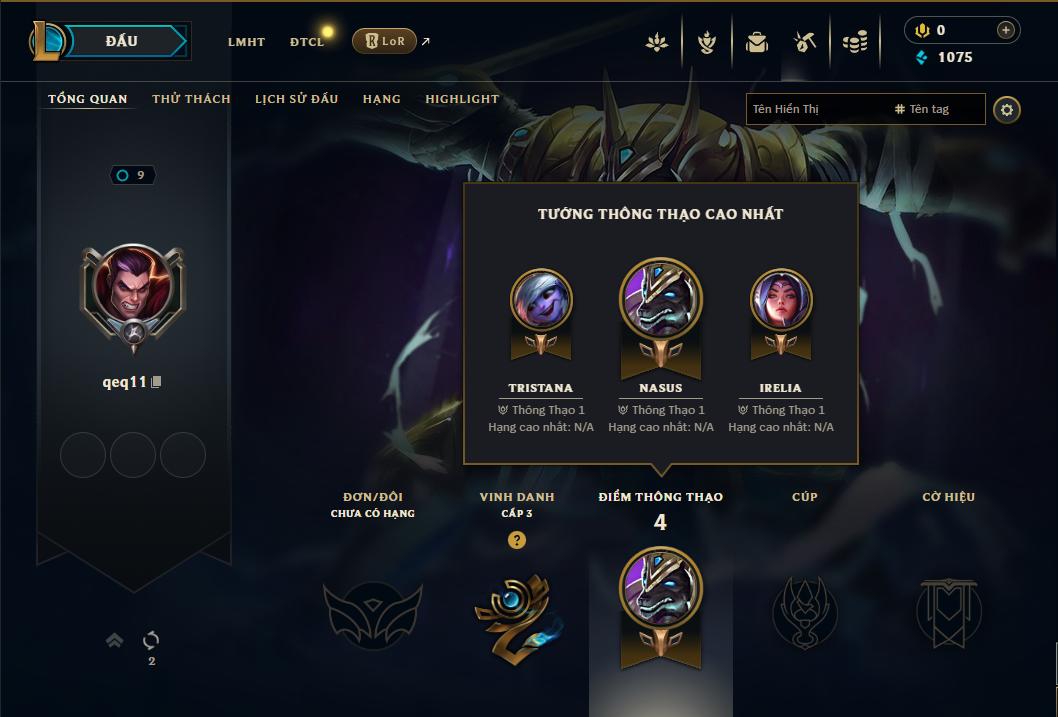The height and width of the screenshot is (717, 1058).
Task: Select Tristana mastery portrait
Action: 541,300
